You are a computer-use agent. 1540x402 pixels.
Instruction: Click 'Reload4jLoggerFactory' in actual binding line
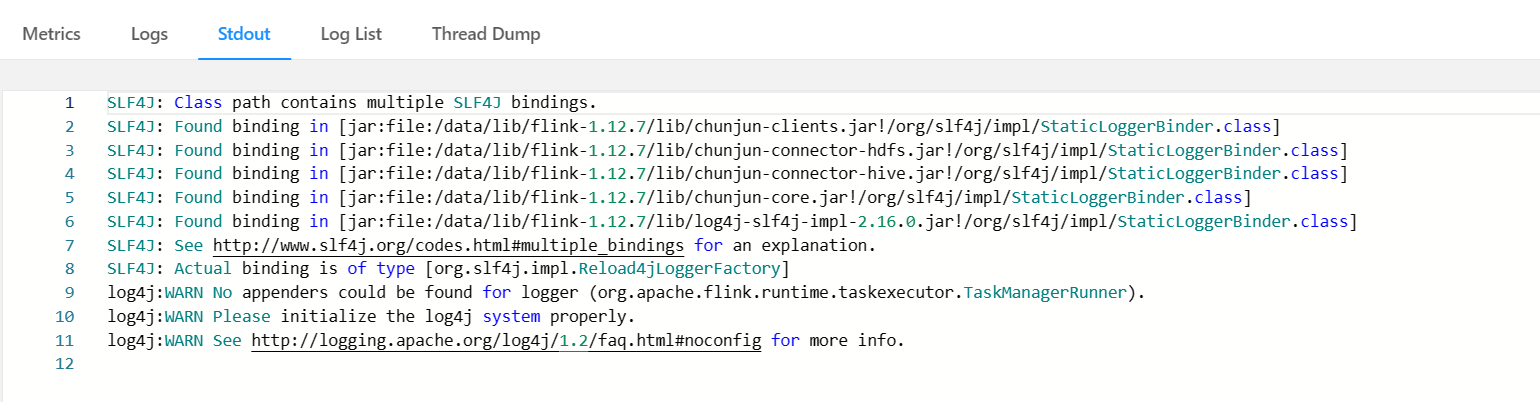point(681,269)
